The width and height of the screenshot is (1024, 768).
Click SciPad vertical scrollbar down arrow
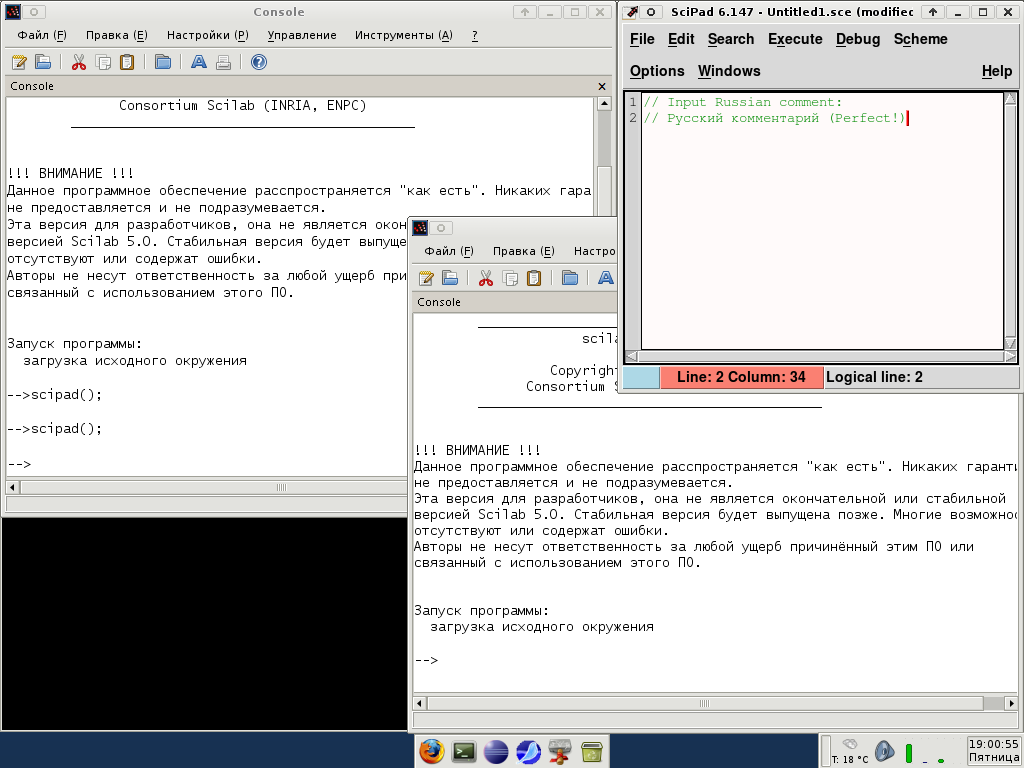[x=1010, y=344]
